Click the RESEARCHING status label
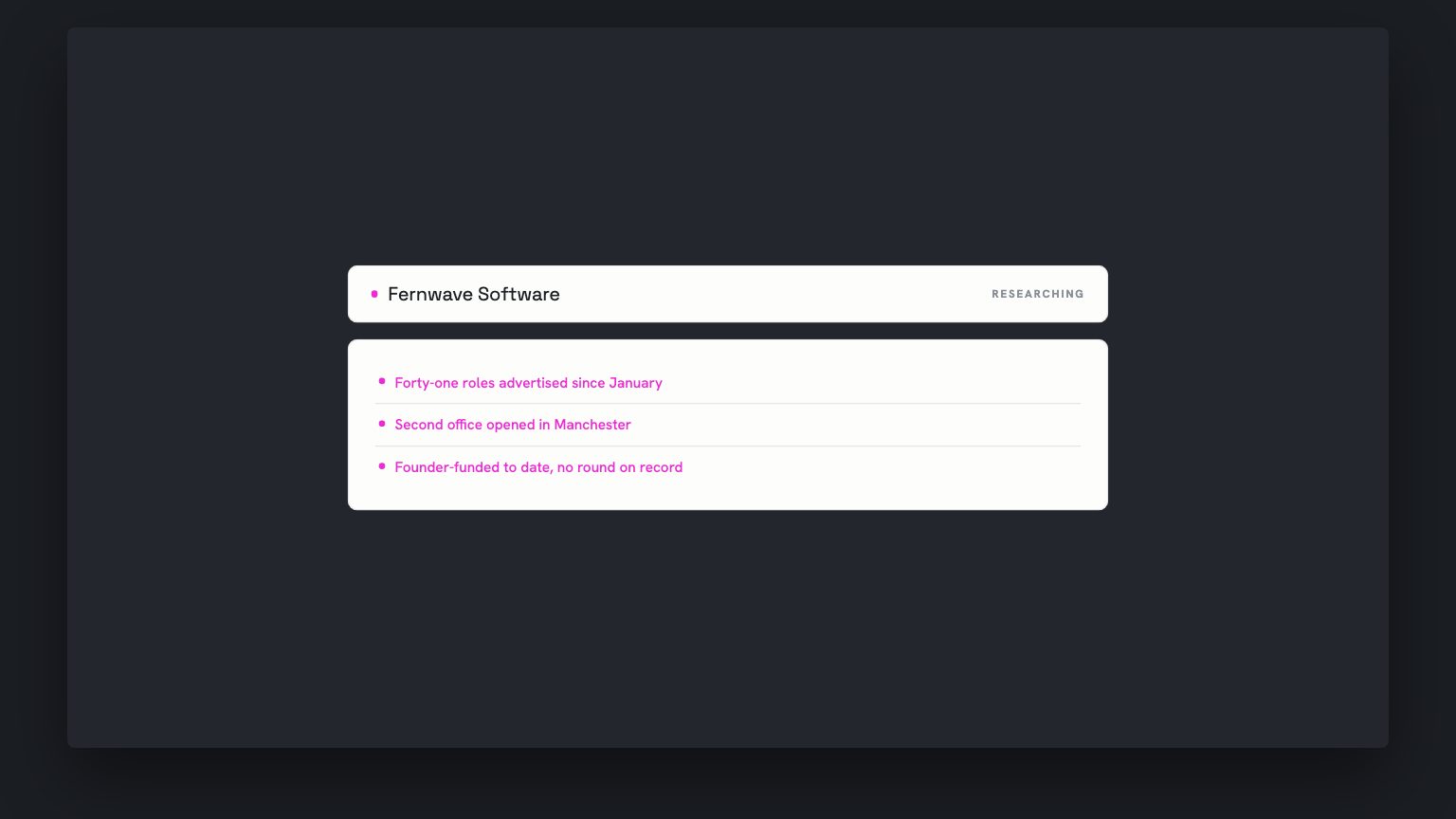1456x819 pixels. pyautogui.click(x=1038, y=294)
